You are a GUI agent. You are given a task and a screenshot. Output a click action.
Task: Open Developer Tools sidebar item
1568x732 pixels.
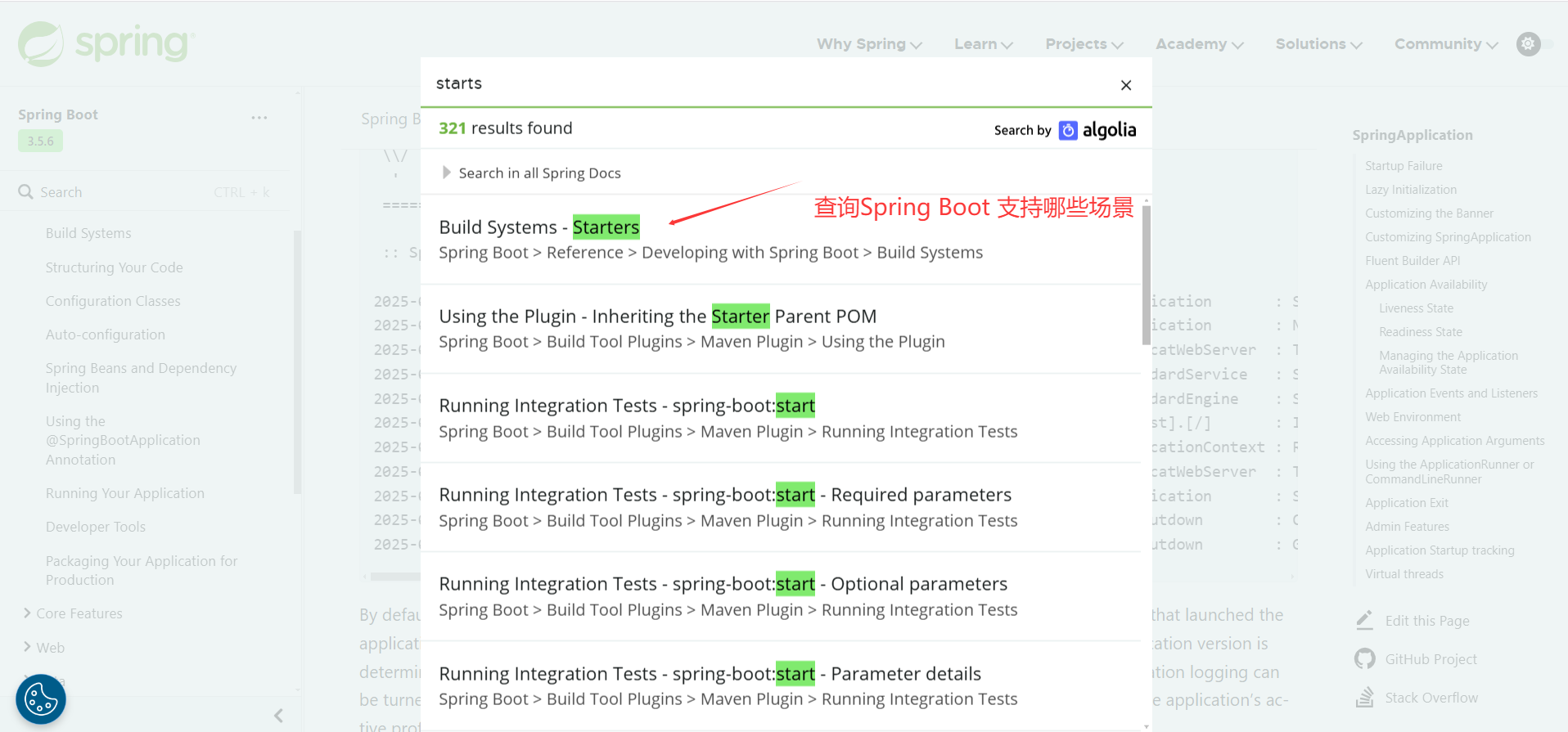(96, 527)
